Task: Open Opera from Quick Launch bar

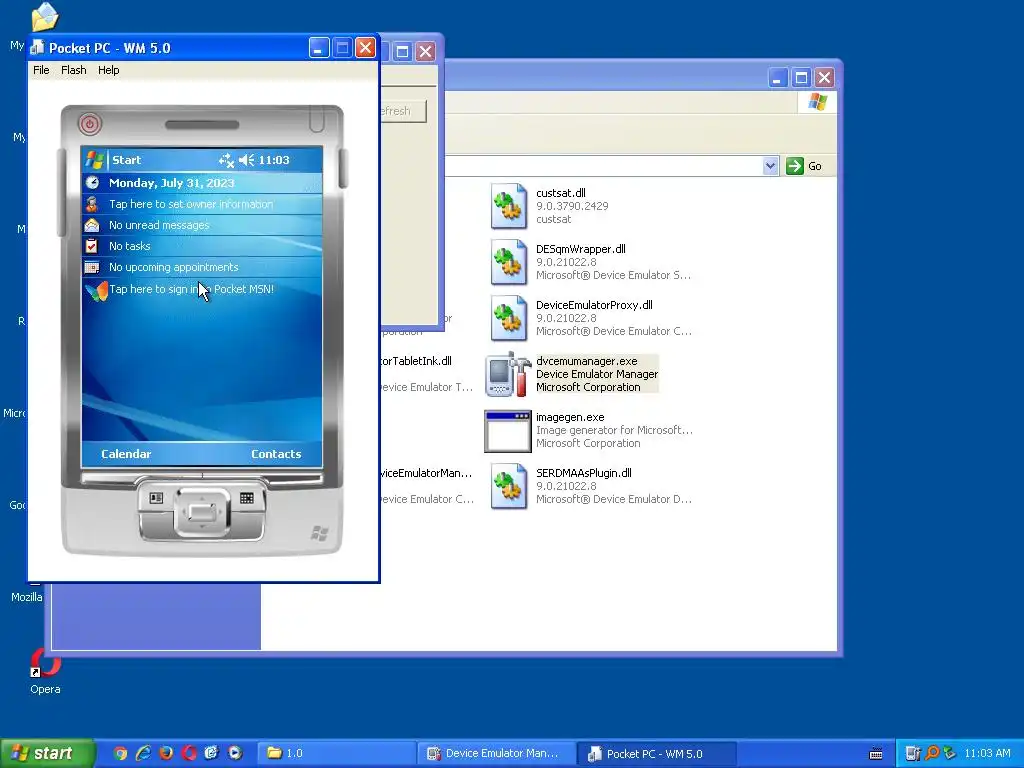Action: (x=189, y=753)
